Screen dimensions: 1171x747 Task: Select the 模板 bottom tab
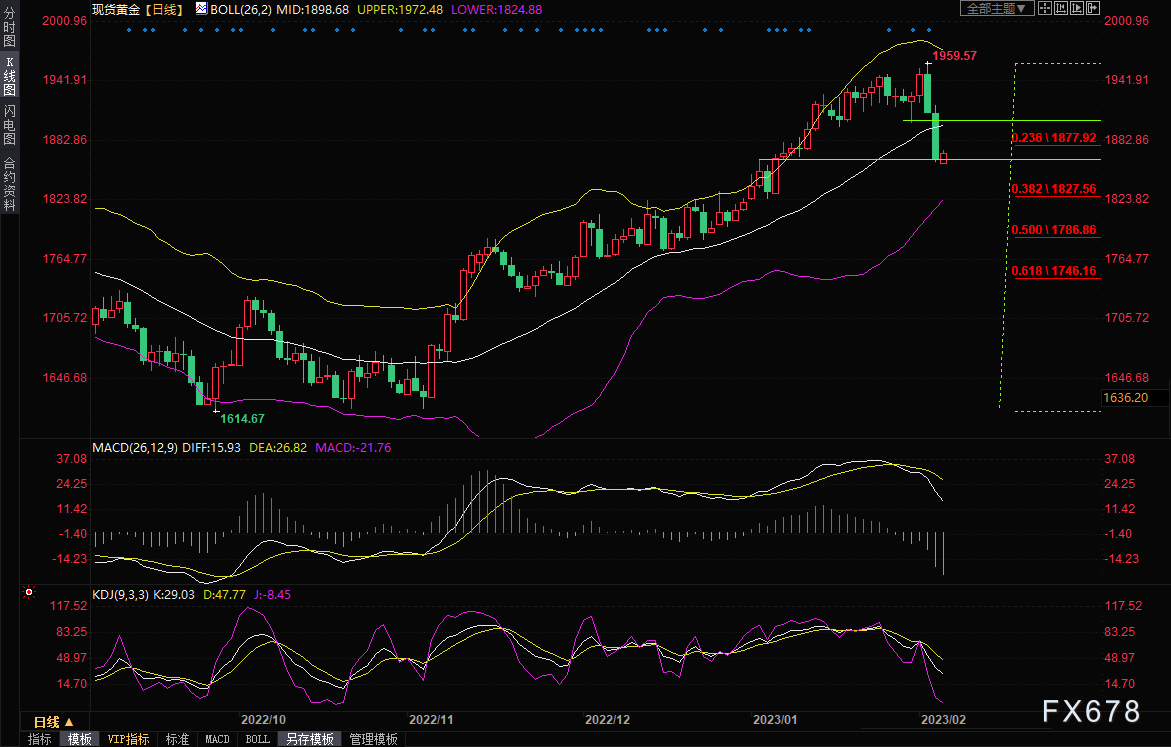pos(80,739)
